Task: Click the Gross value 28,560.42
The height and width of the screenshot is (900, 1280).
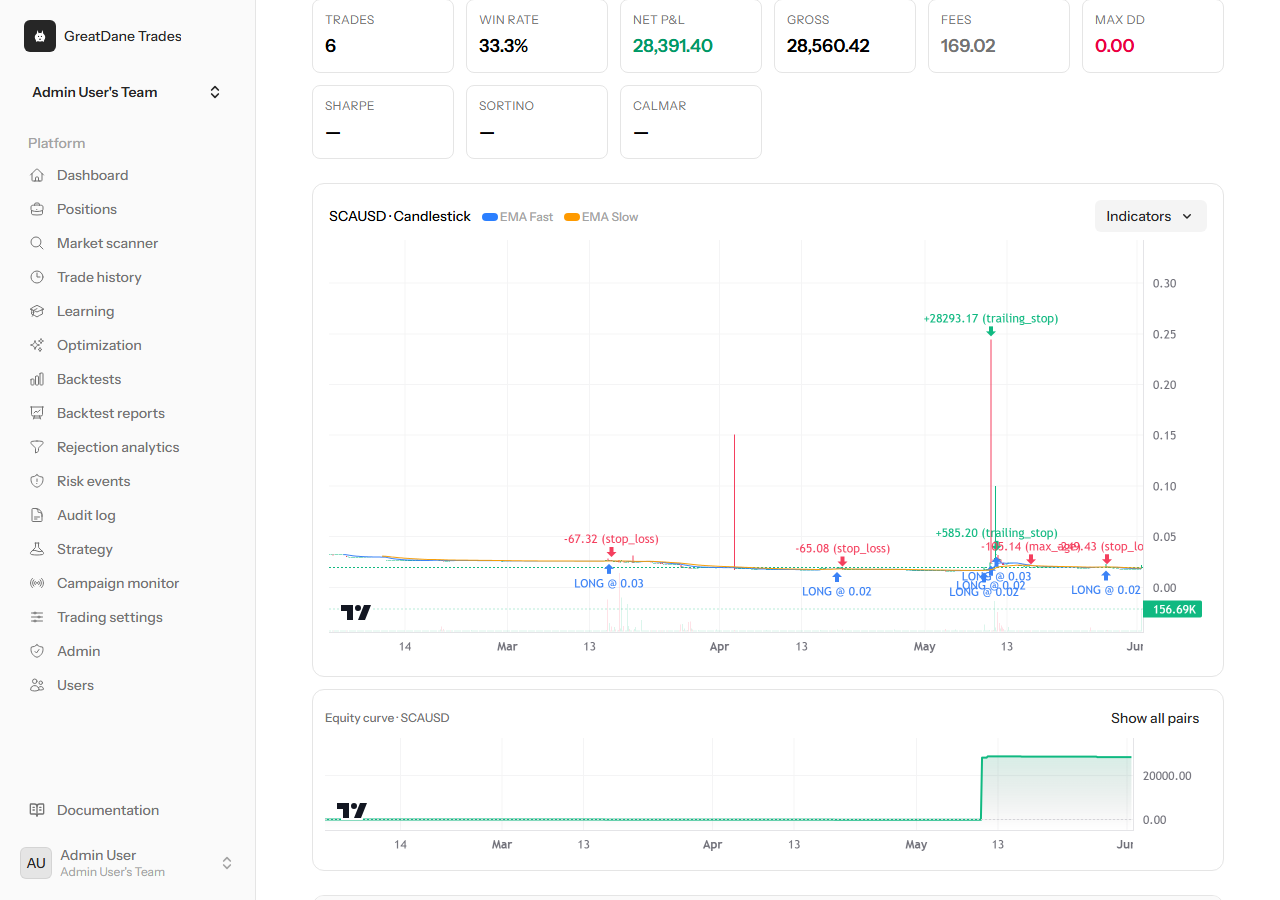Action: pos(828,46)
